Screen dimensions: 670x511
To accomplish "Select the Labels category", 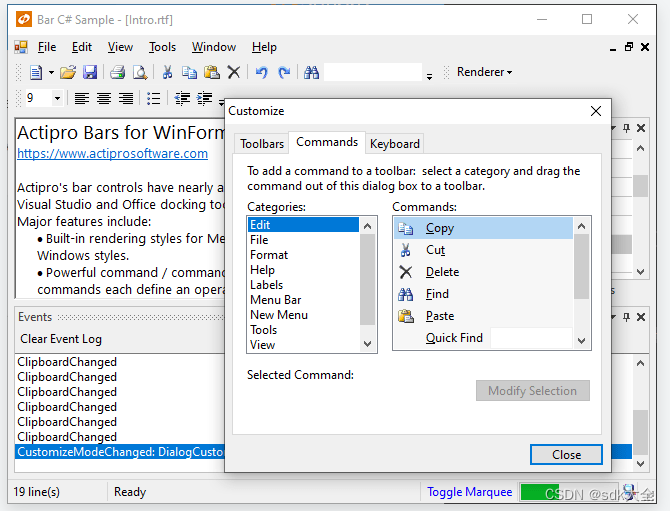I will (303, 285).
